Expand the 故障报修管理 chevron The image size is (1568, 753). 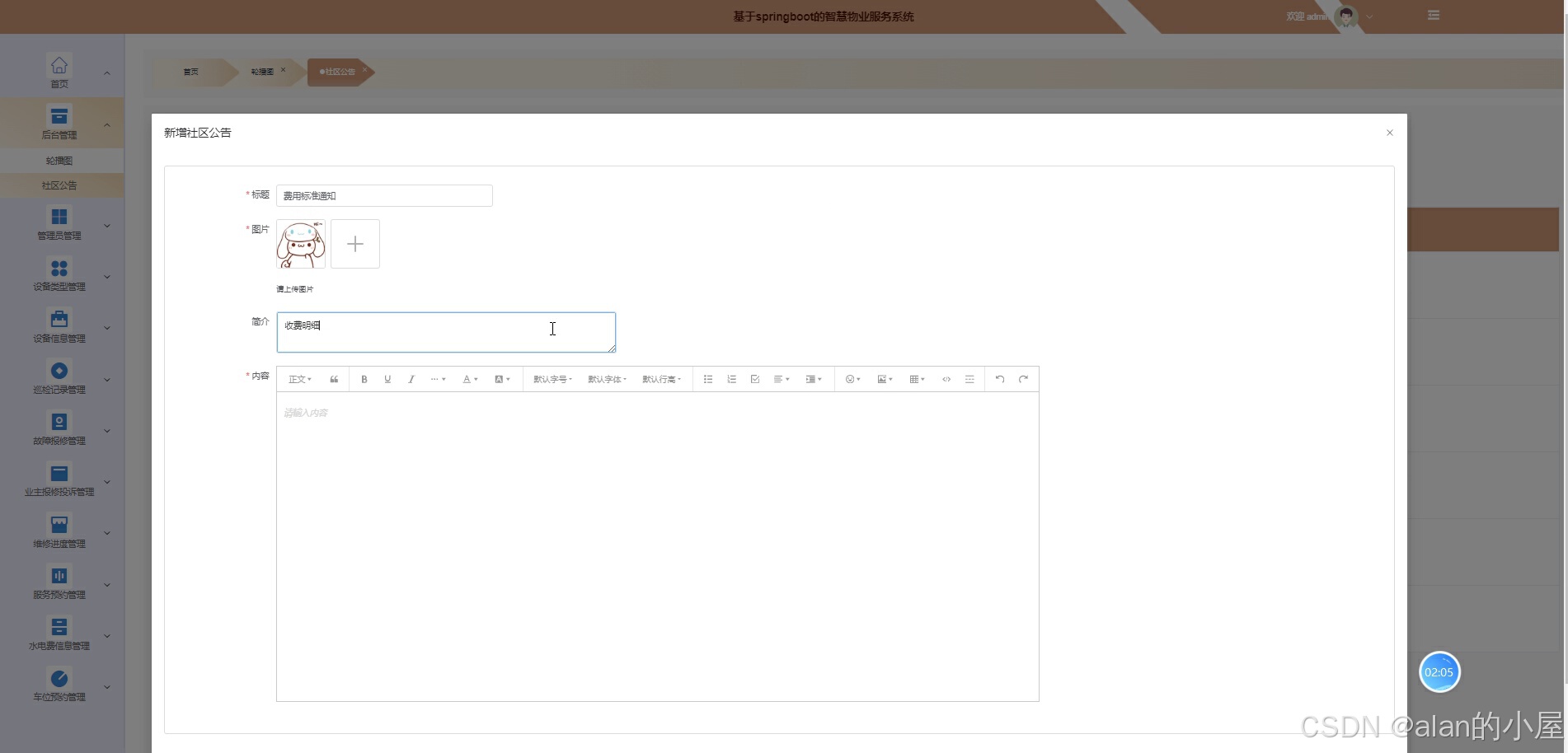(107, 431)
